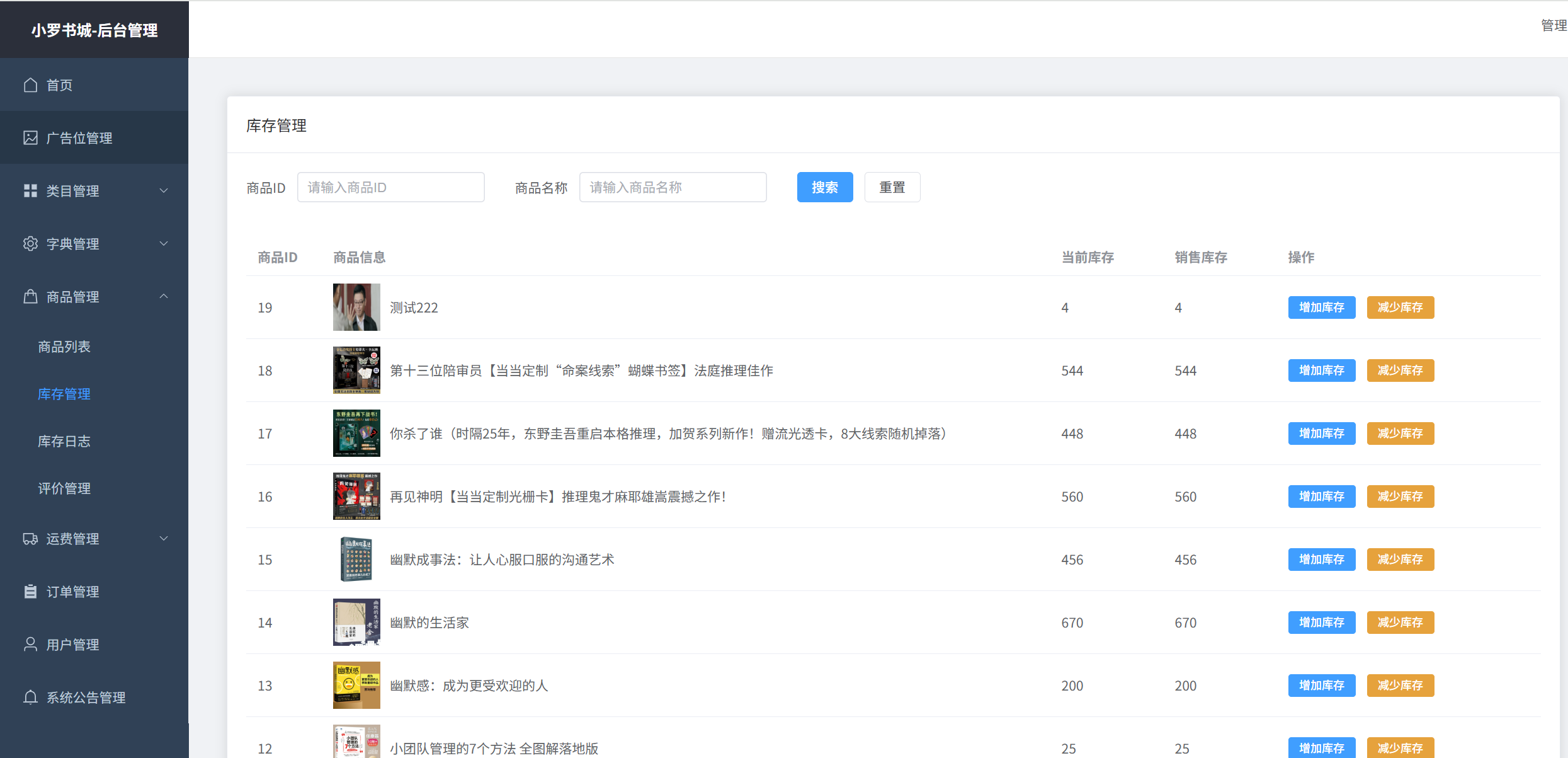1568x758 pixels.
Task: Click the 商品名称 input field
Action: click(x=673, y=187)
